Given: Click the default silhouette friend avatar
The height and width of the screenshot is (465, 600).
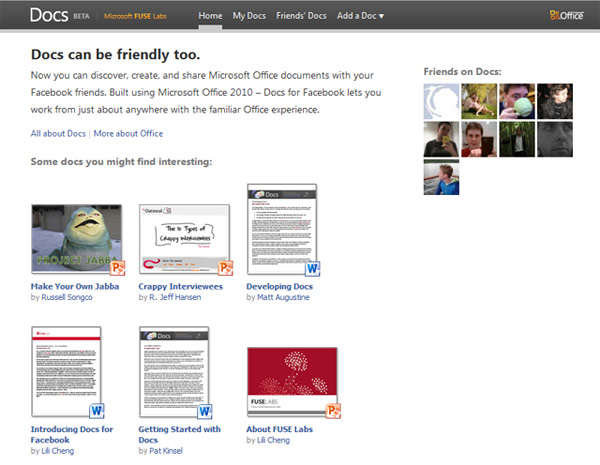Looking at the screenshot, I should pyautogui.click(x=441, y=101).
